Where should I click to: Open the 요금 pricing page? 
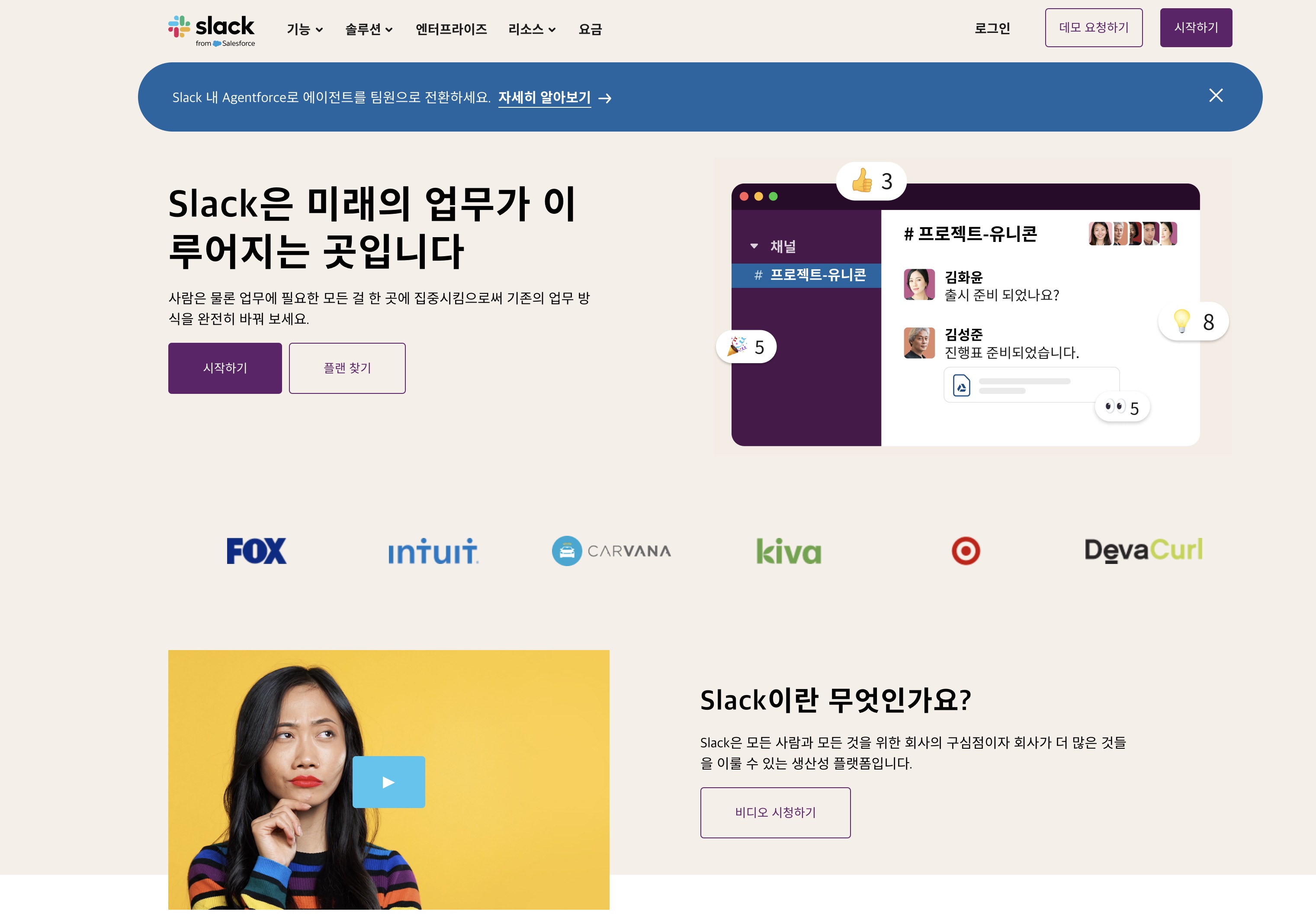point(590,29)
